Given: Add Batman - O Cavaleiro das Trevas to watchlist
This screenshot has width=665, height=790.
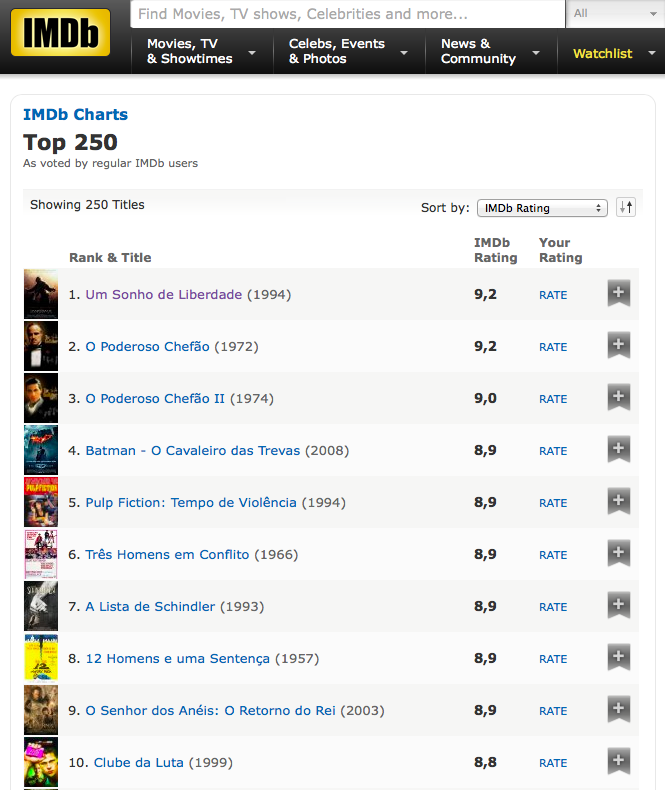Looking at the screenshot, I should 619,450.
